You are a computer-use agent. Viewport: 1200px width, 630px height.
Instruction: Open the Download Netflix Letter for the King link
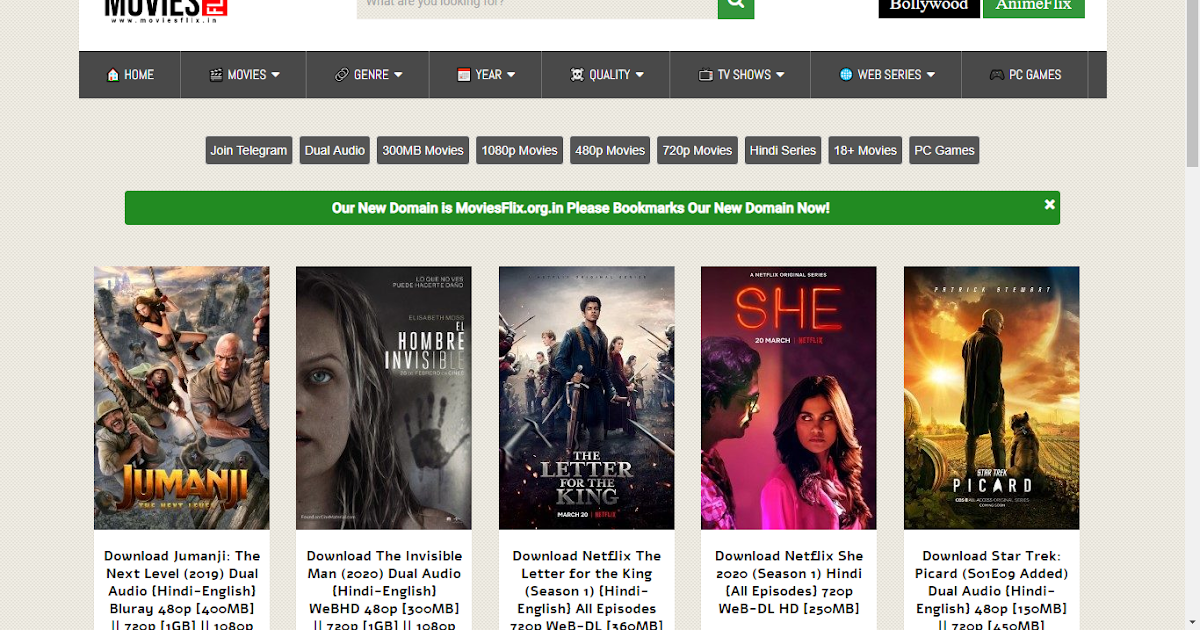[x=587, y=590]
